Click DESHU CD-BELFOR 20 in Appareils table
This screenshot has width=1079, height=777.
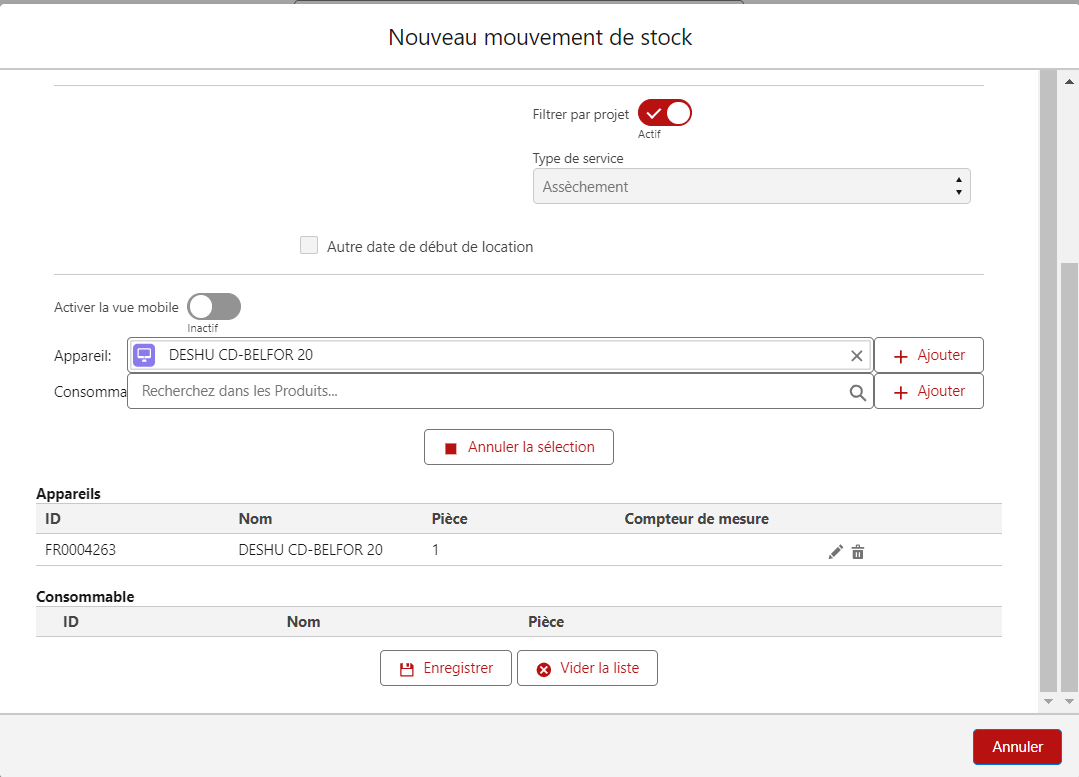point(310,550)
